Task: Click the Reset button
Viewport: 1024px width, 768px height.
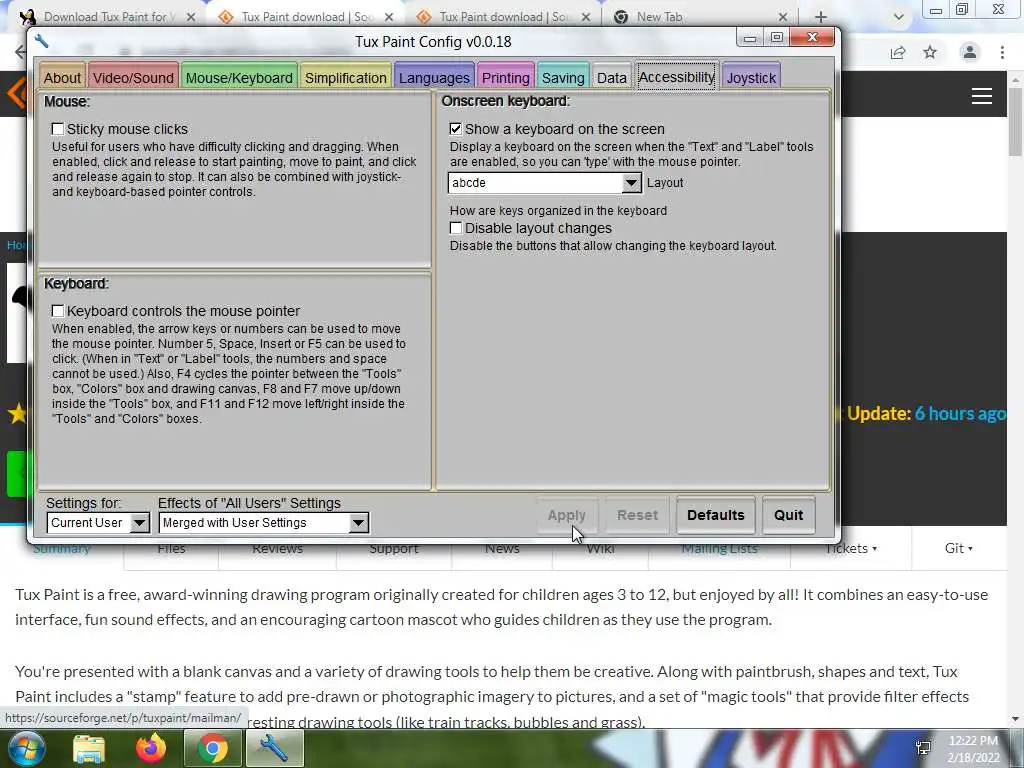Action: 637,515
